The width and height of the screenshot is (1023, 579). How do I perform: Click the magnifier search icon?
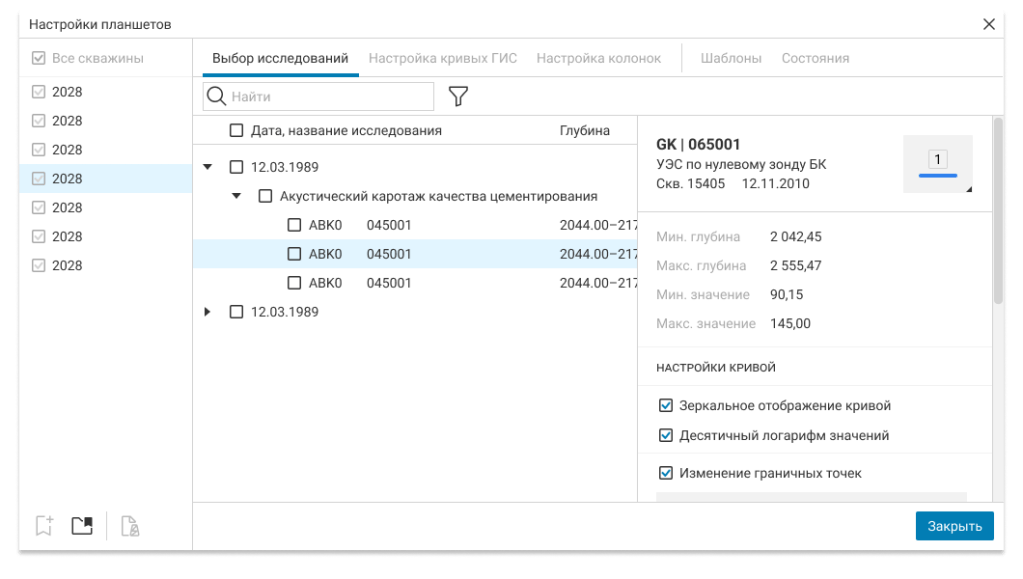217,96
